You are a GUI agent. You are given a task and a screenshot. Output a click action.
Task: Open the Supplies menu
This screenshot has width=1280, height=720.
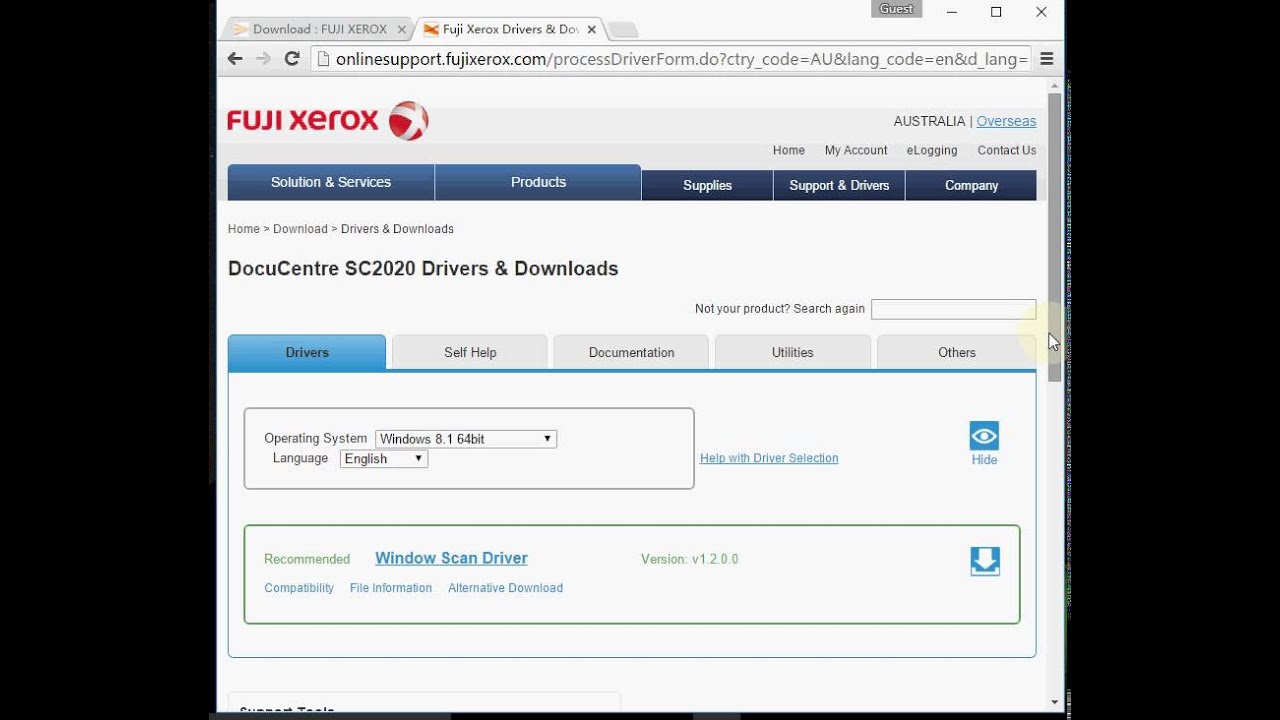pyautogui.click(x=707, y=185)
